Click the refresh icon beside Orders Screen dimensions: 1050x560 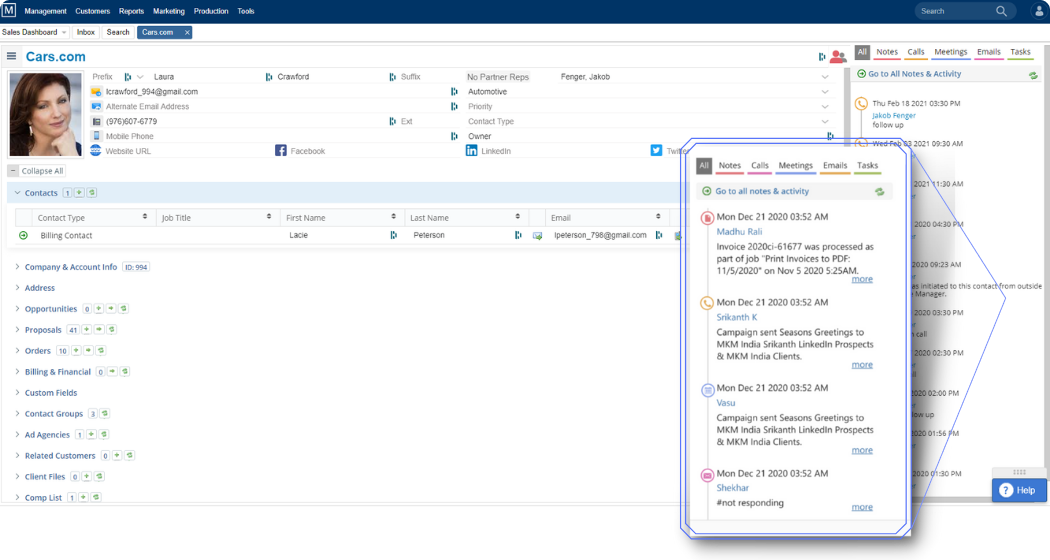(x=100, y=350)
